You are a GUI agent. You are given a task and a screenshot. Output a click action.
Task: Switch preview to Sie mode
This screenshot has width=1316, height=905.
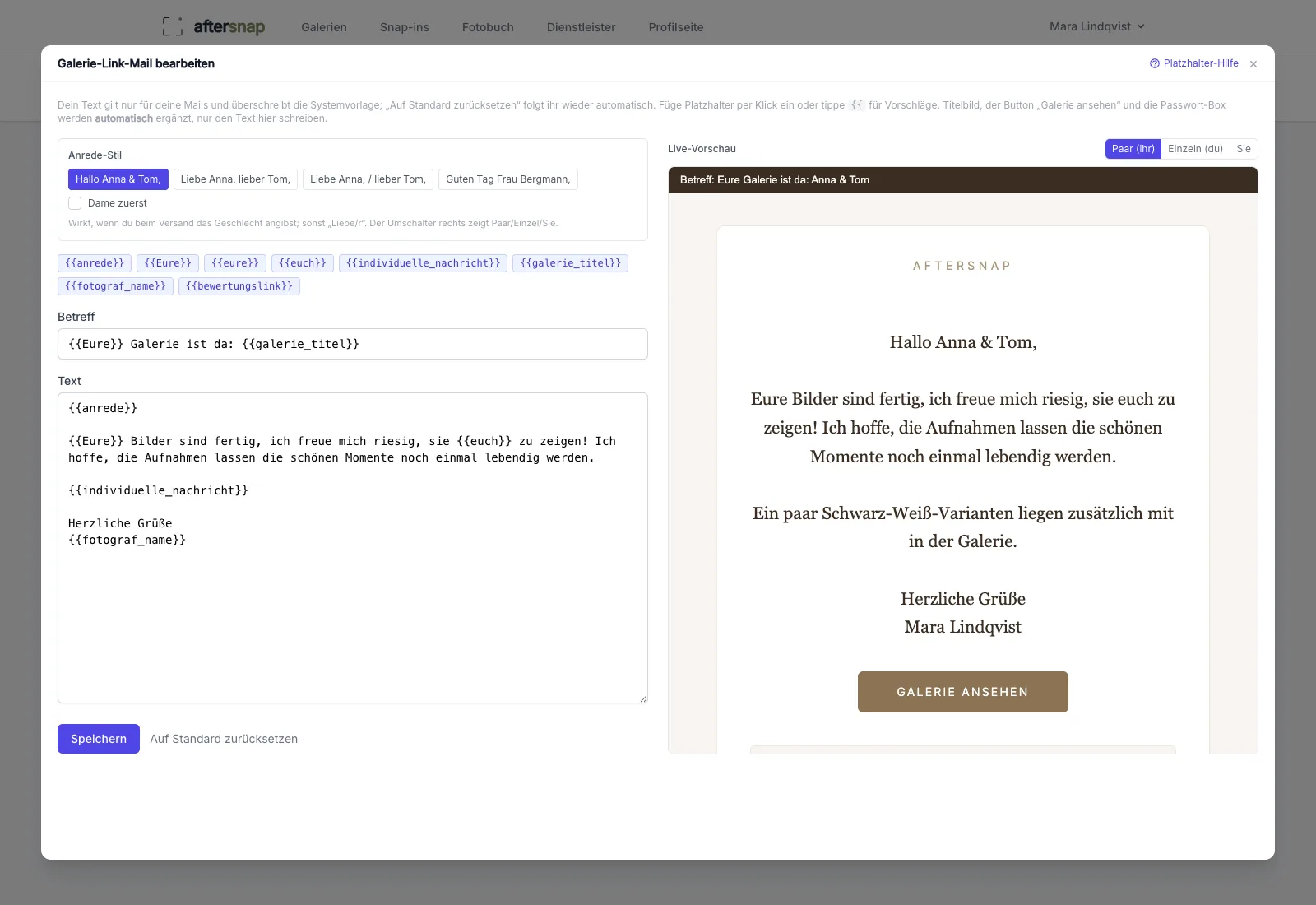pyautogui.click(x=1244, y=149)
